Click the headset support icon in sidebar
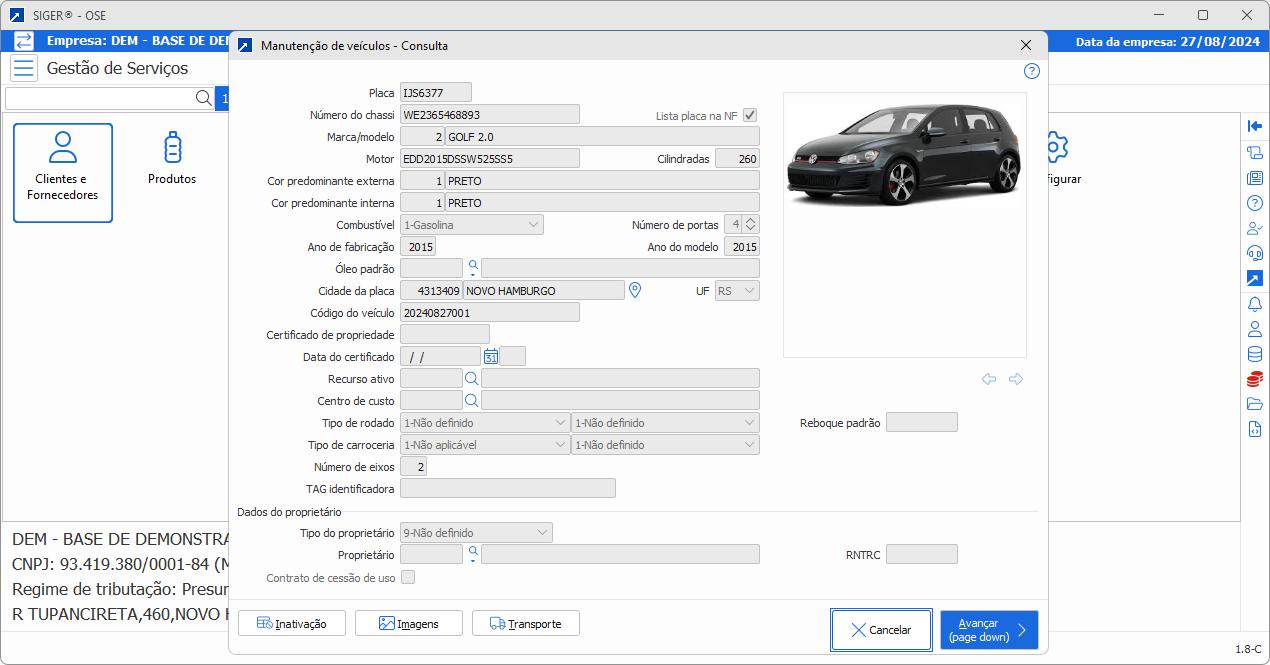This screenshot has height=665, width=1270. coord(1255,253)
